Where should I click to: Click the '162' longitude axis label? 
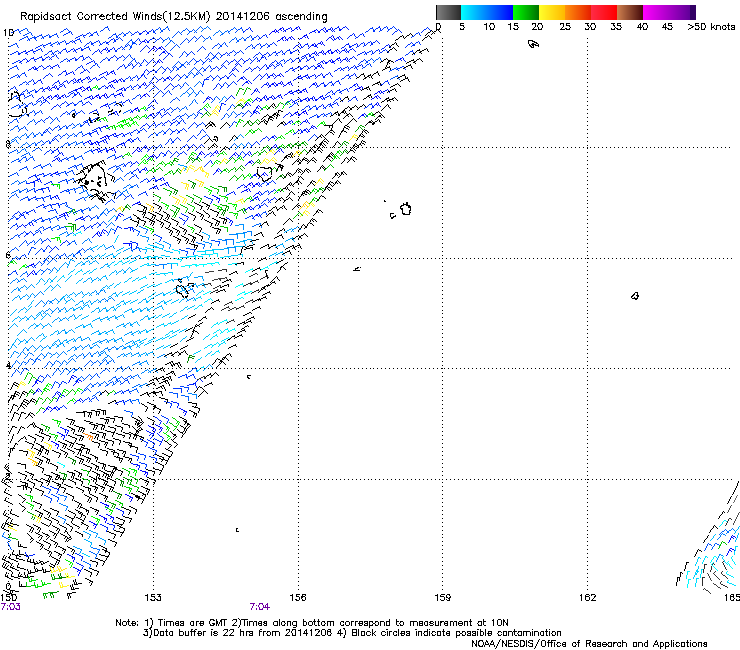pos(588,598)
